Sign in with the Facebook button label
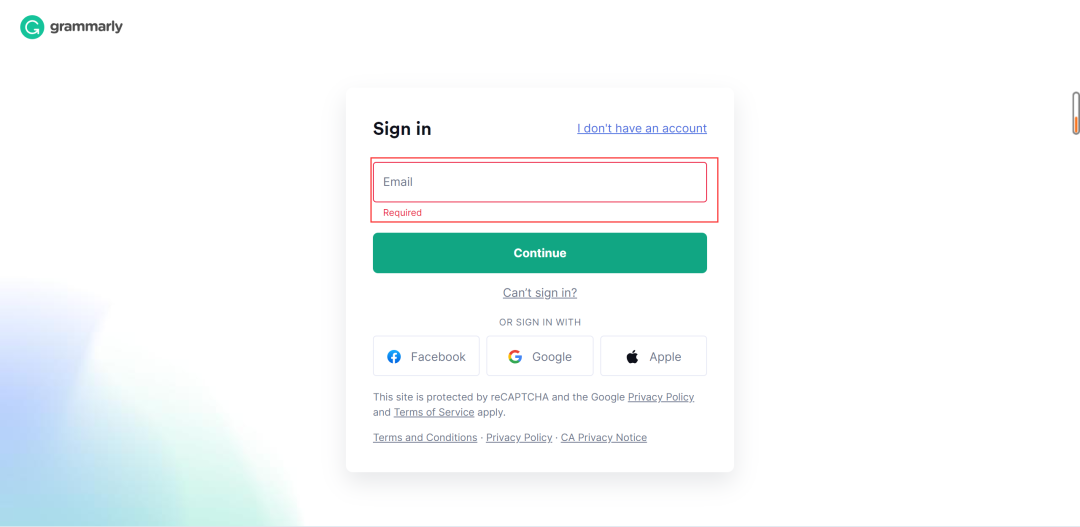The height and width of the screenshot is (527, 1080). pyautogui.click(x=438, y=357)
